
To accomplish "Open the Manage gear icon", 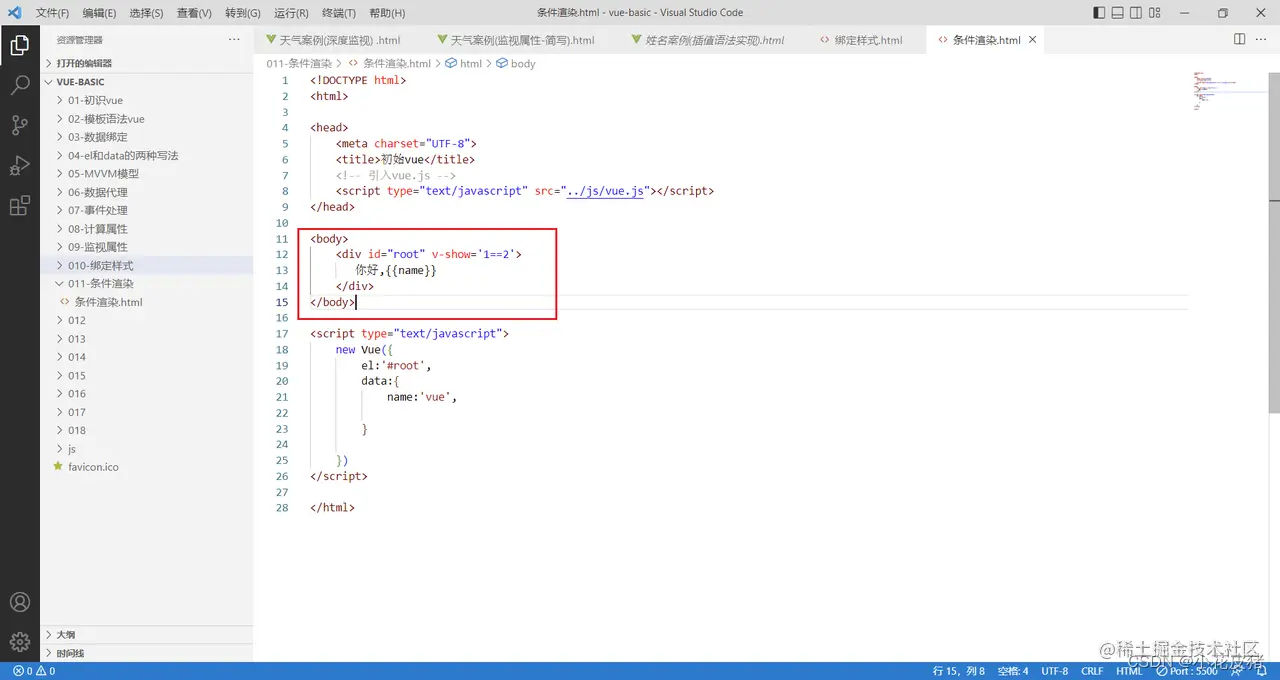I will tap(19, 641).
